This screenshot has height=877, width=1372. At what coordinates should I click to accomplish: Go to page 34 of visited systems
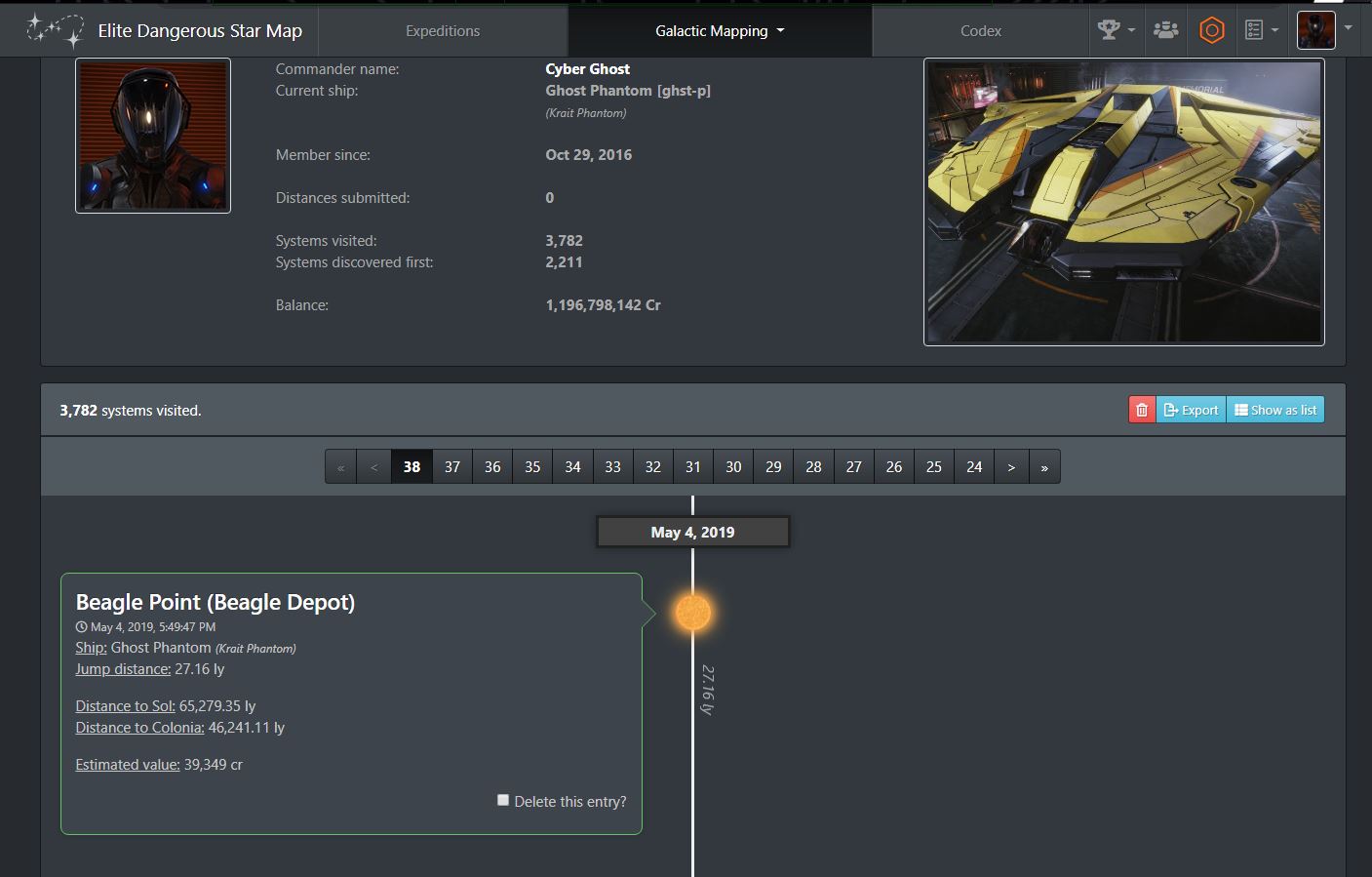[x=572, y=466]
